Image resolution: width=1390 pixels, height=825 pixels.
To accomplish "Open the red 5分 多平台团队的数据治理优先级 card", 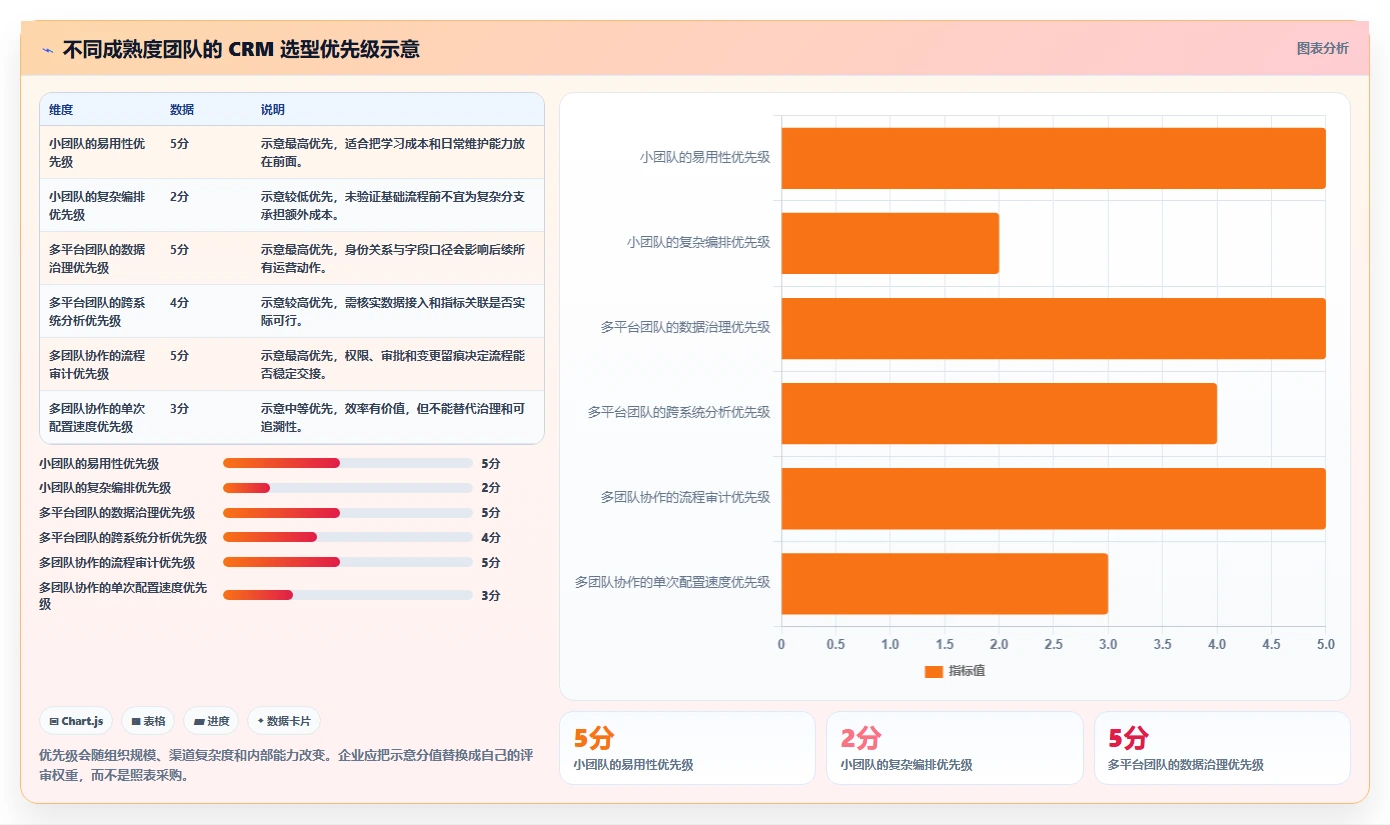I will click(1222, 748).
